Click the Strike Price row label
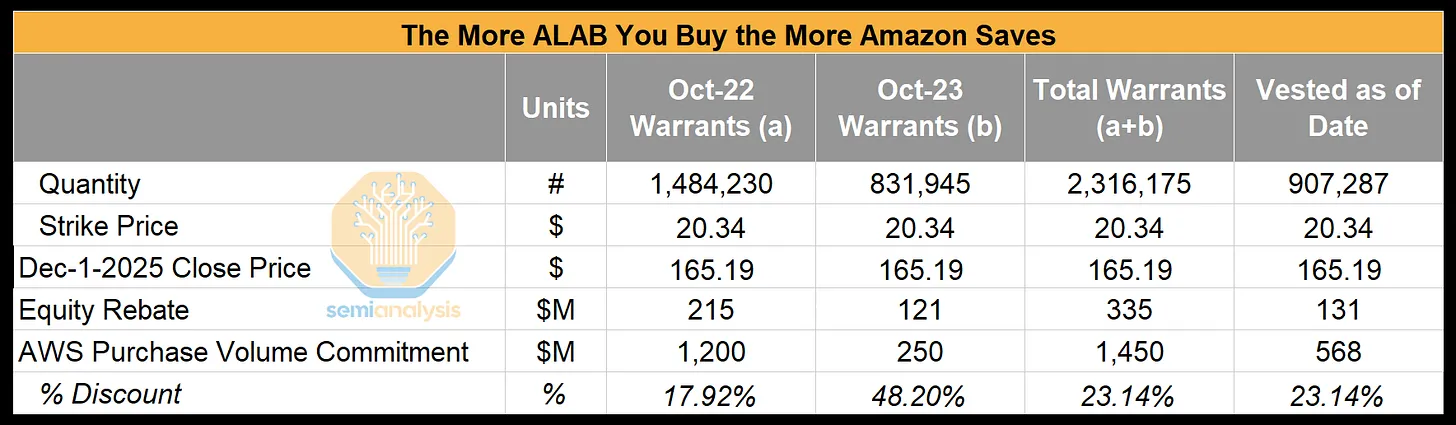Viewport: 1456px width, 425px height. [x=108, y=226]
